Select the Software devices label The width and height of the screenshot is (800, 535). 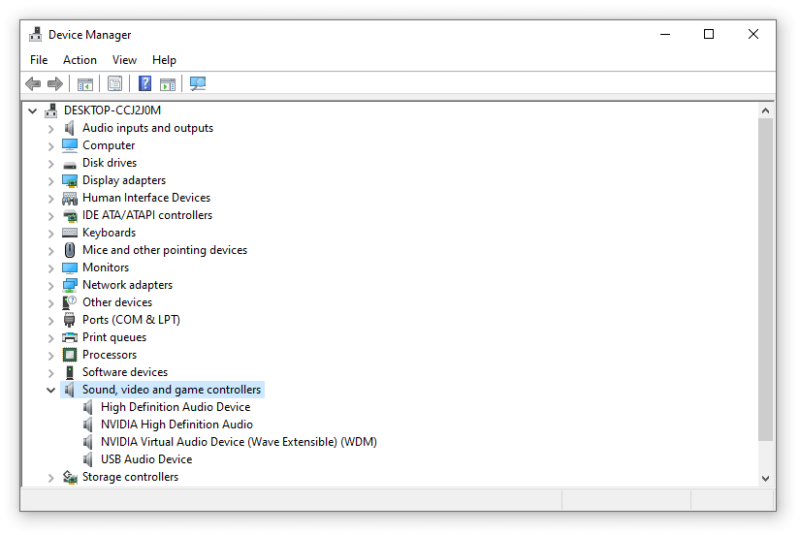pyautogui.click(x=125, y=372)
